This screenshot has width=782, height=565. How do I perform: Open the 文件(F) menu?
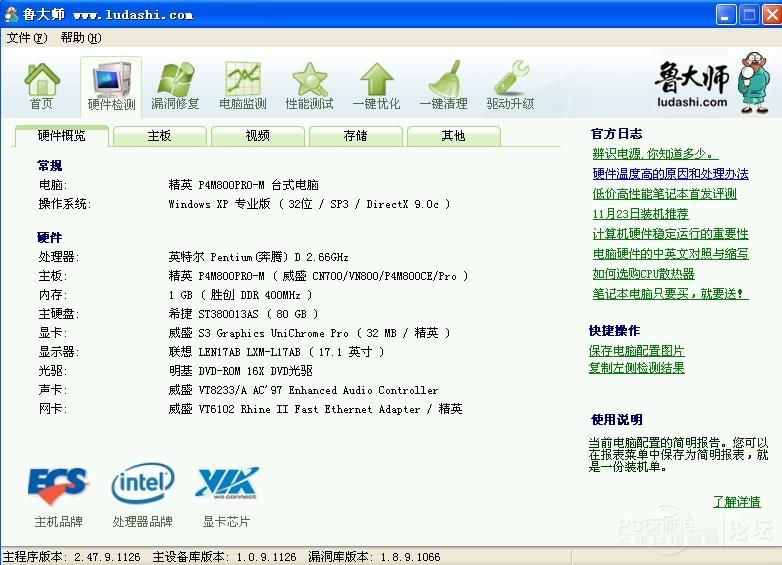(x=27, y=38)
